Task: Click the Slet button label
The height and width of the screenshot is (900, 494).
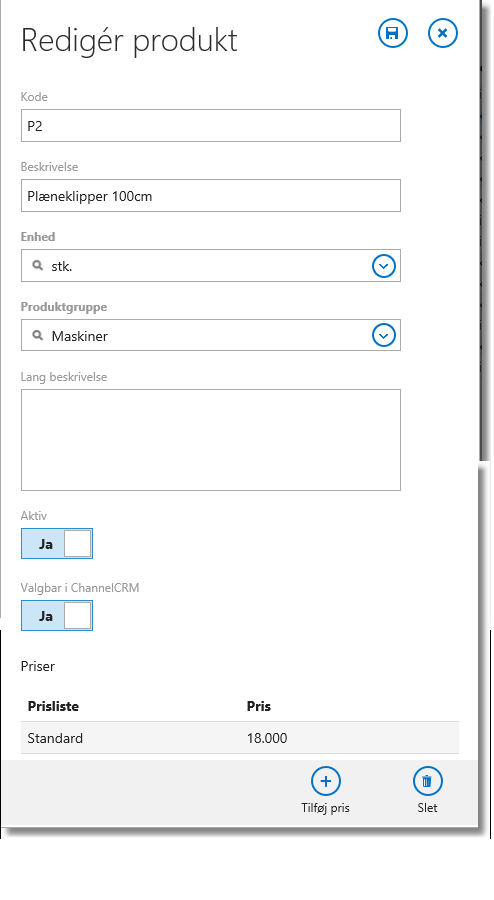Action: pyautogui.click(x=427, y=808)
